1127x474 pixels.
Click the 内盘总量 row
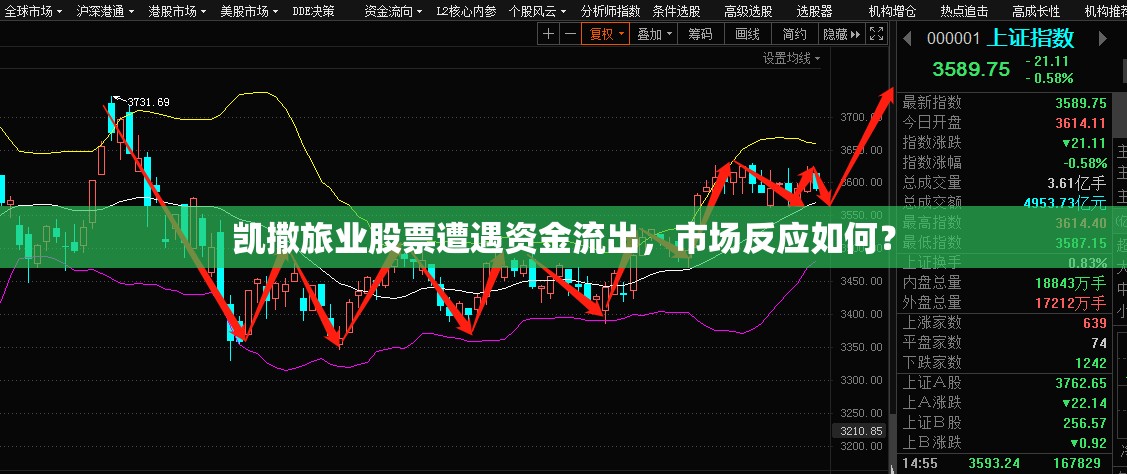coord(1004,283)
